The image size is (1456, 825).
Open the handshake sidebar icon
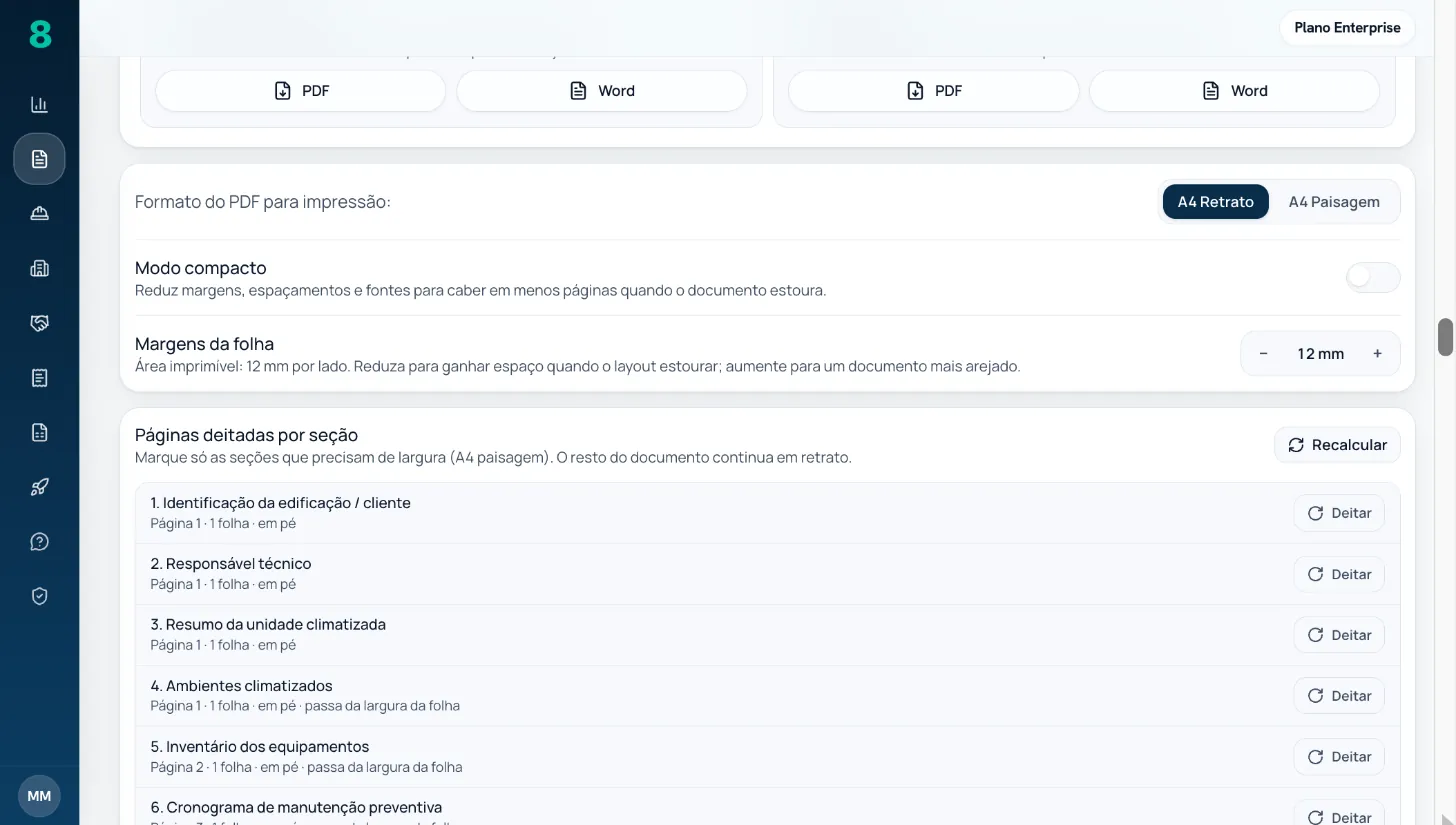click(39, 323)
